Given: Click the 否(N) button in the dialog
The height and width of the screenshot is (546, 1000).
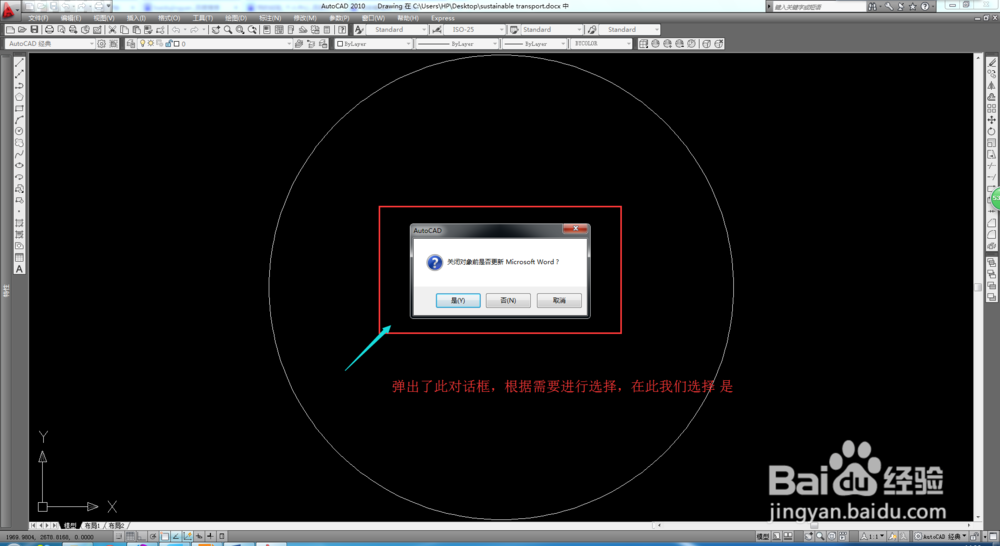Looking at the screenshot, I should (508, 300).
